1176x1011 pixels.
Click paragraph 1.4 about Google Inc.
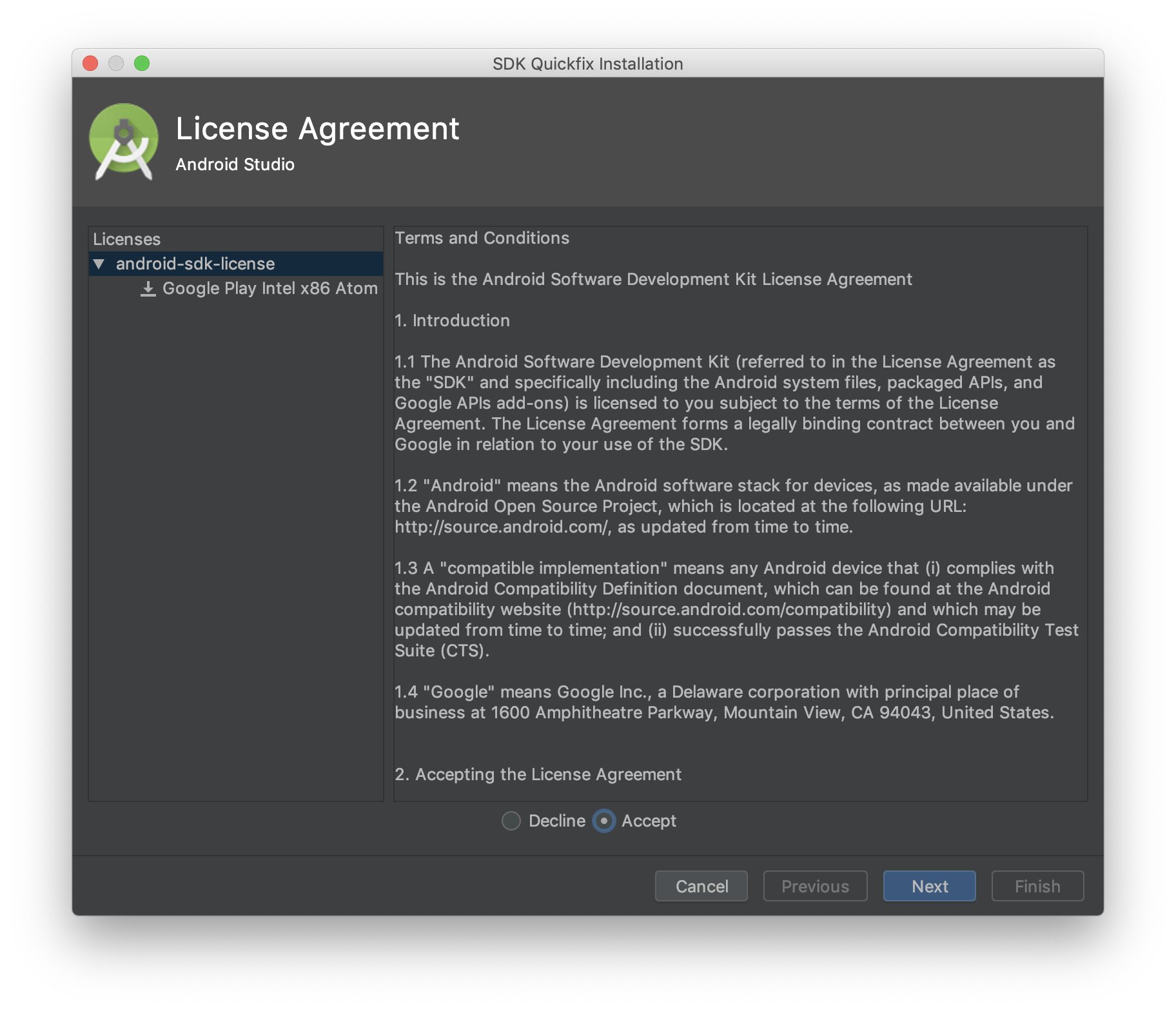(x=724, y=702)
